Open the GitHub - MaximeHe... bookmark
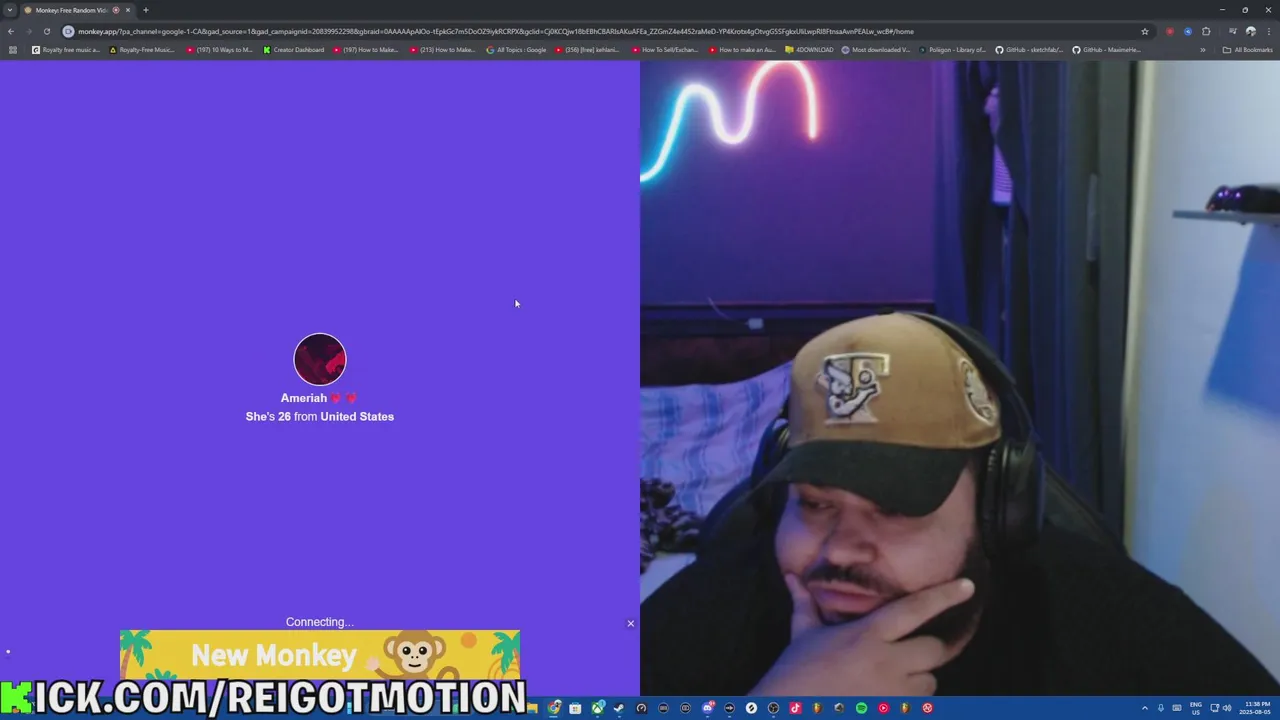The height and width of the screenshot is (720, 1280). [x=1106, y=50]
